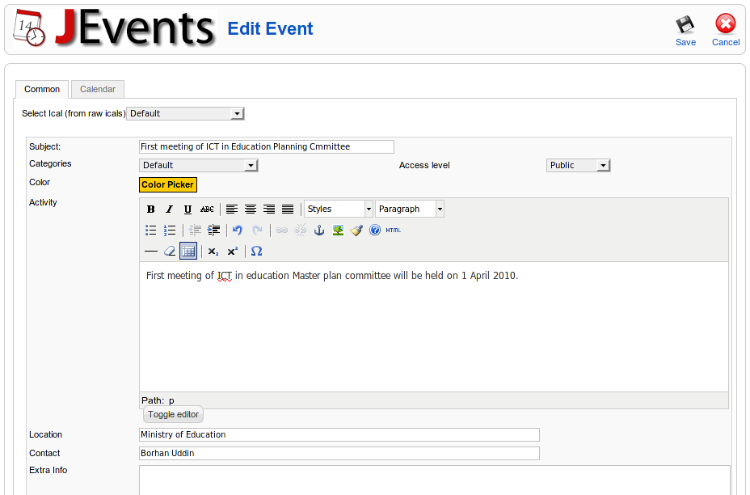
Task: Insert an ordered numbered list
Action: [x=169, y=230]
